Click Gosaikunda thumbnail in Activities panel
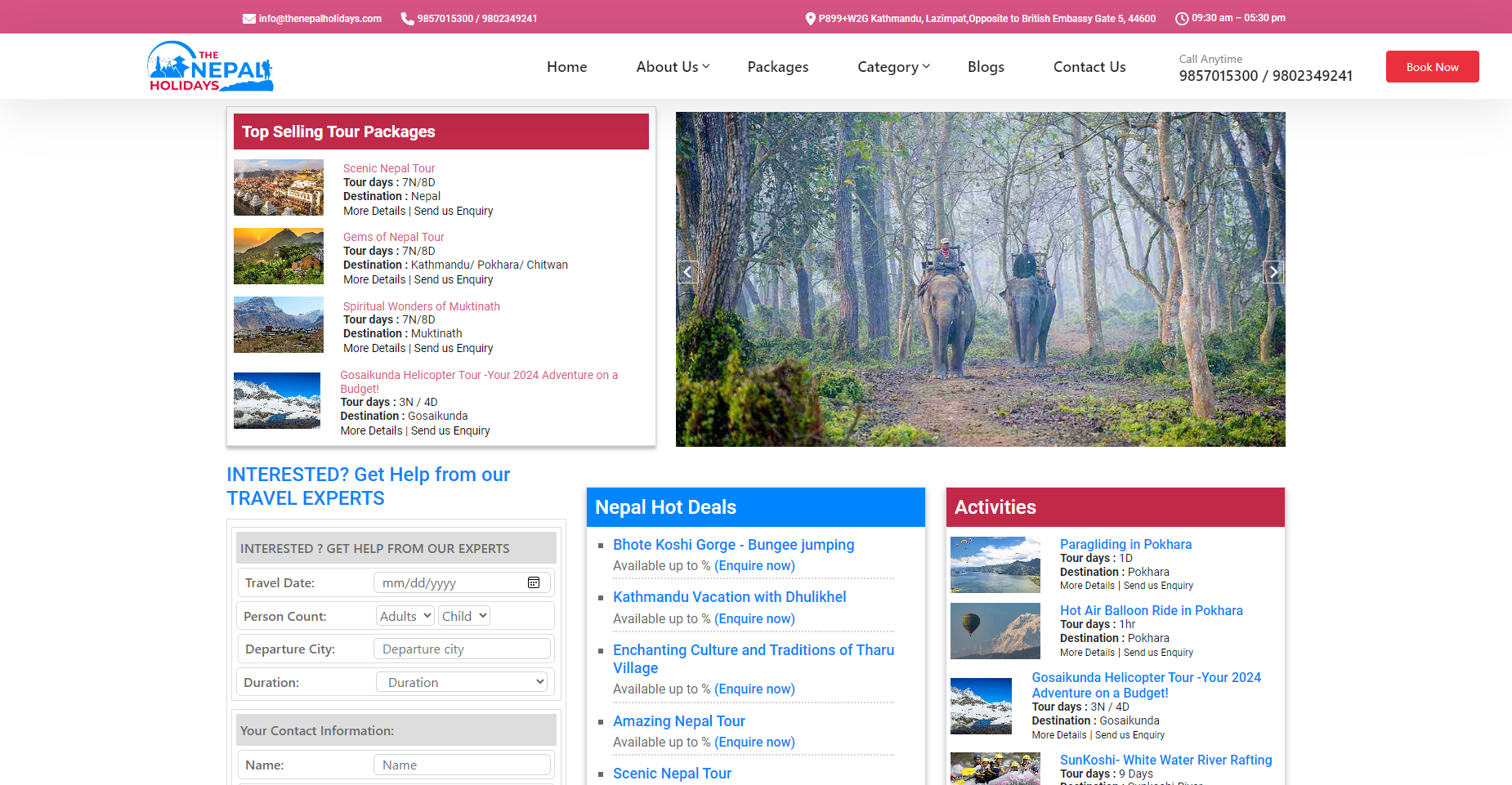The height and width of the screenshot is (785, 1512). point(981,706)
